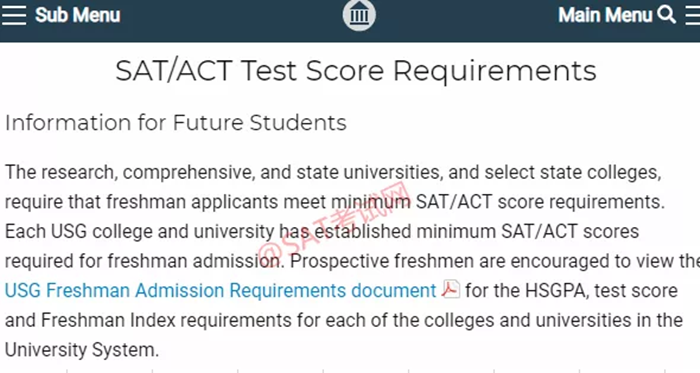Click the phrase established minimum SAT/ACT scores
The image size is (700, 373).
(477, 232)
